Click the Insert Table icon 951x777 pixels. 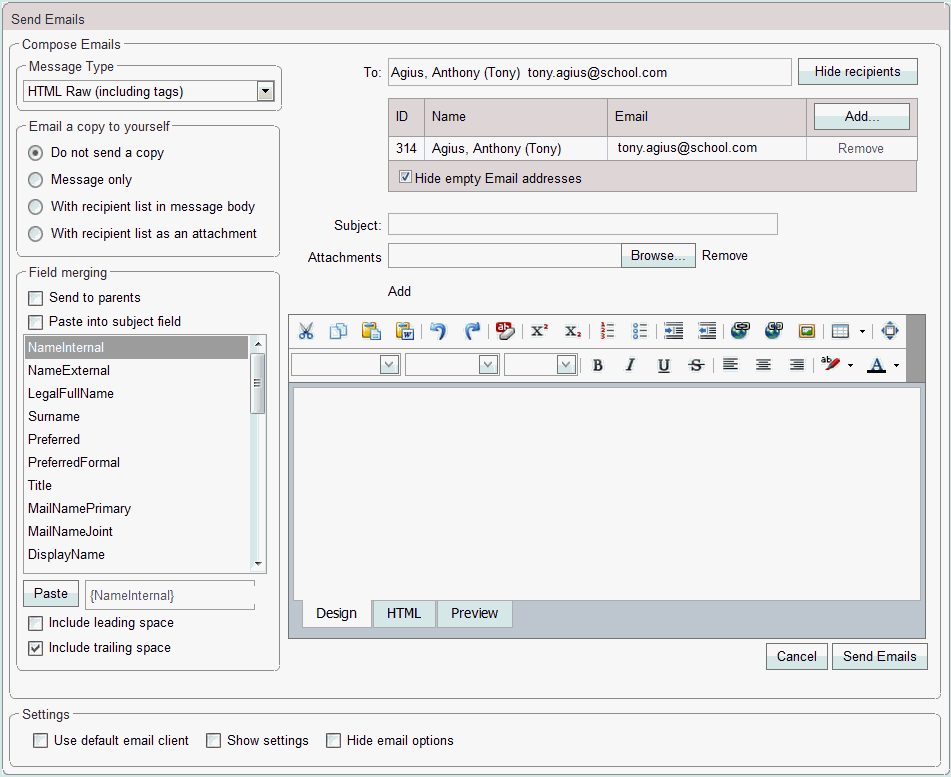[x=840, y=331]
